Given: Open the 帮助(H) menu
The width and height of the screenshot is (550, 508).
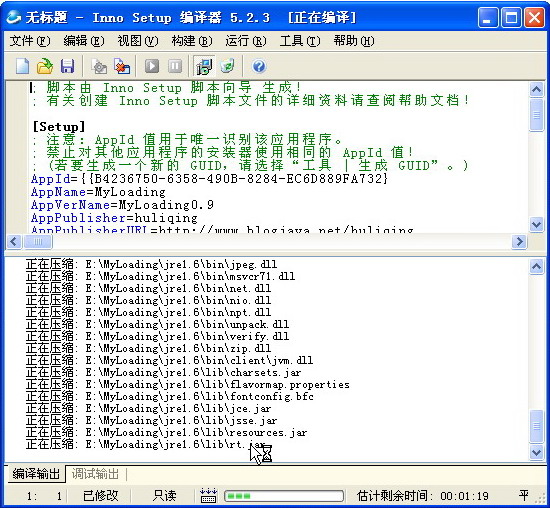Looking at the screenshot, I should pos(354,41).
